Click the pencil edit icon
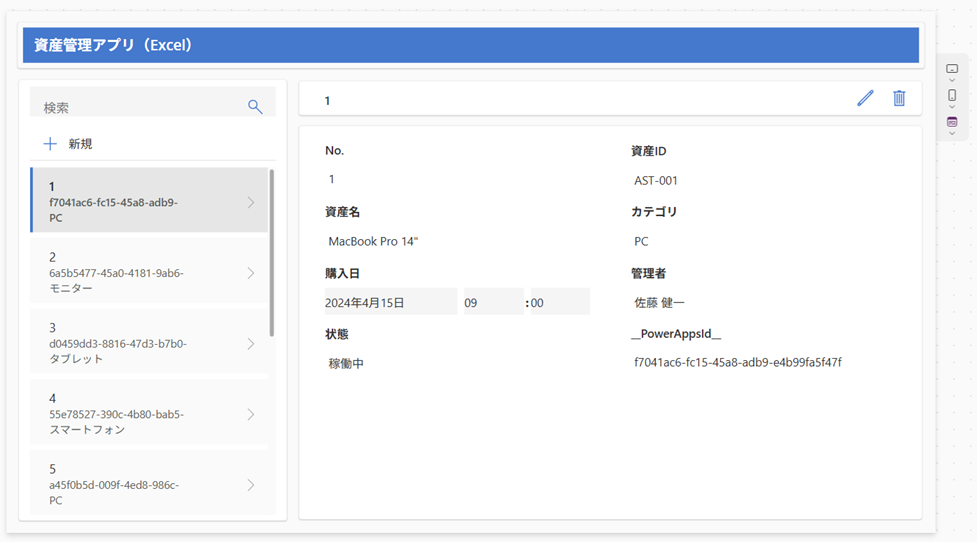Viewport: 977px width, 542px height. point(865,98)
